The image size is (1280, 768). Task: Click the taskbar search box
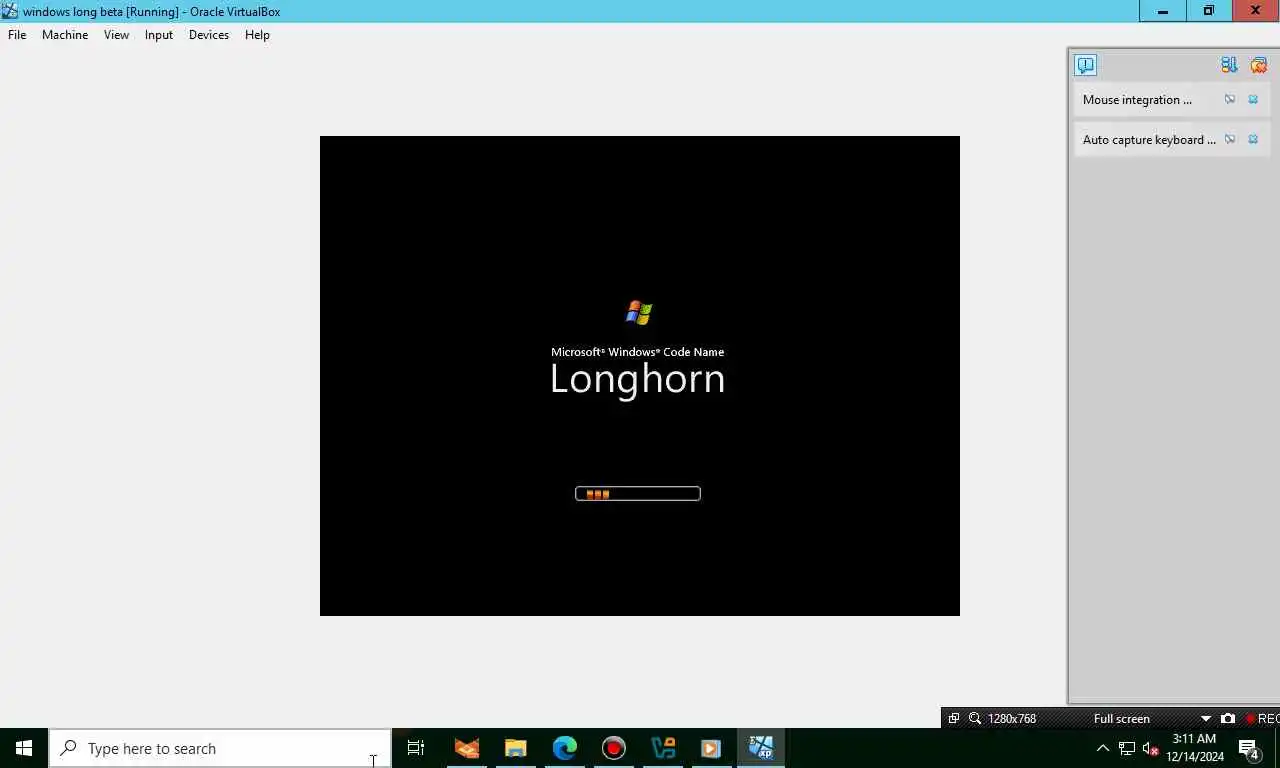coord(220,748)
